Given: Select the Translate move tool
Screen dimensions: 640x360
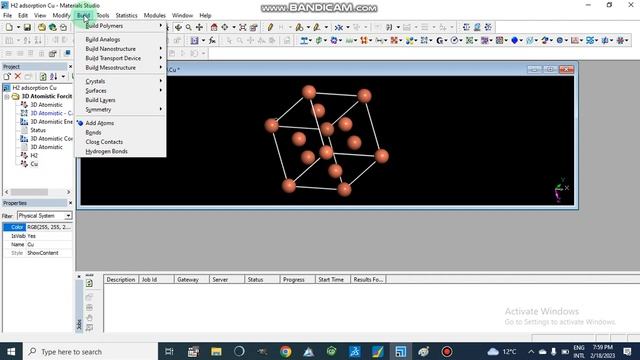Looking at the screenshot, I should coord(199,27).
